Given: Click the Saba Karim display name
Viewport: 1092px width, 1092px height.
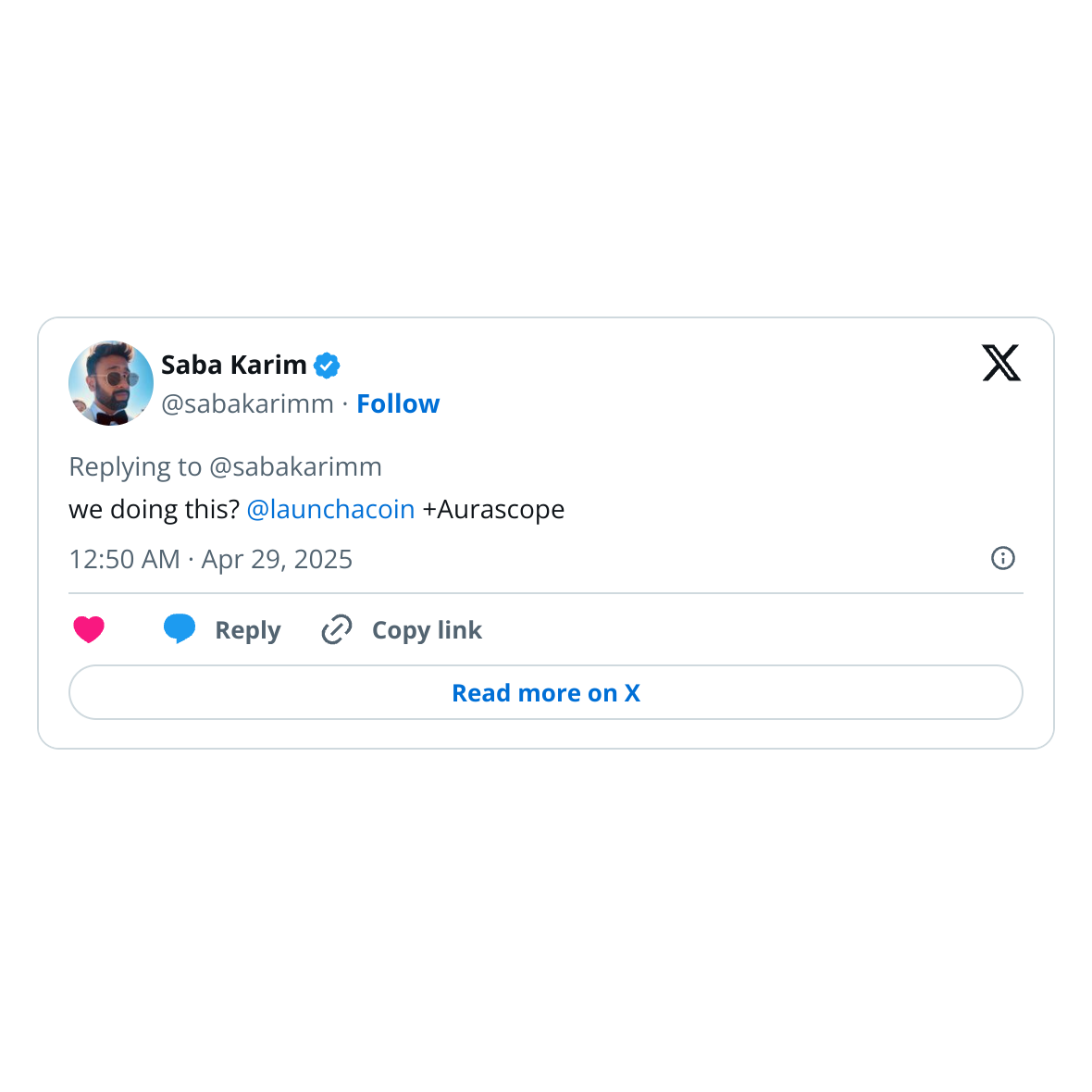Looking at the screenshot, I should (x=233, y=365).
